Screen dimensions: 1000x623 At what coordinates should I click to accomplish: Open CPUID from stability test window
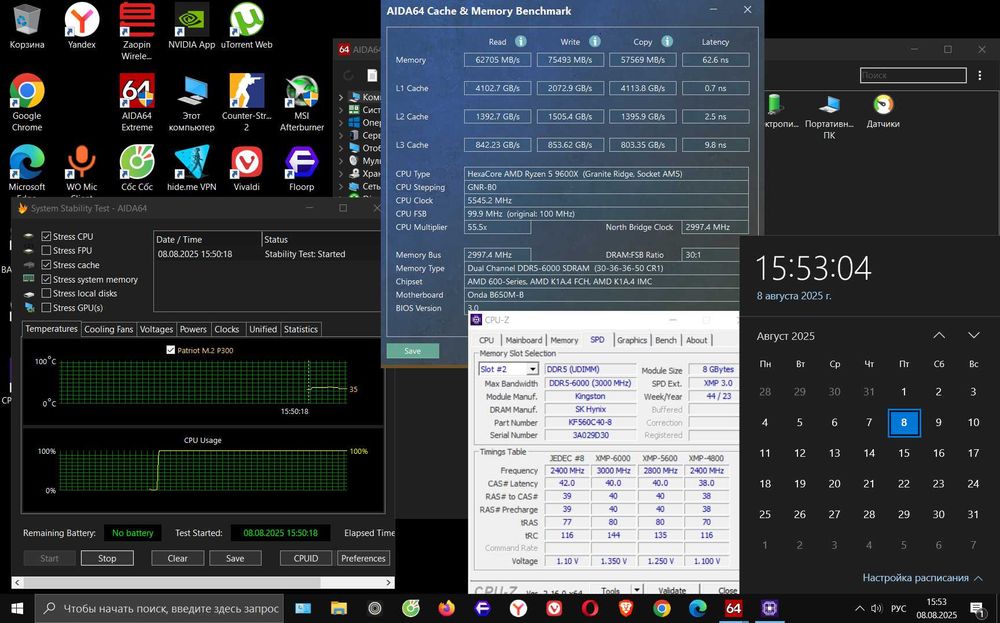(305, 558)
